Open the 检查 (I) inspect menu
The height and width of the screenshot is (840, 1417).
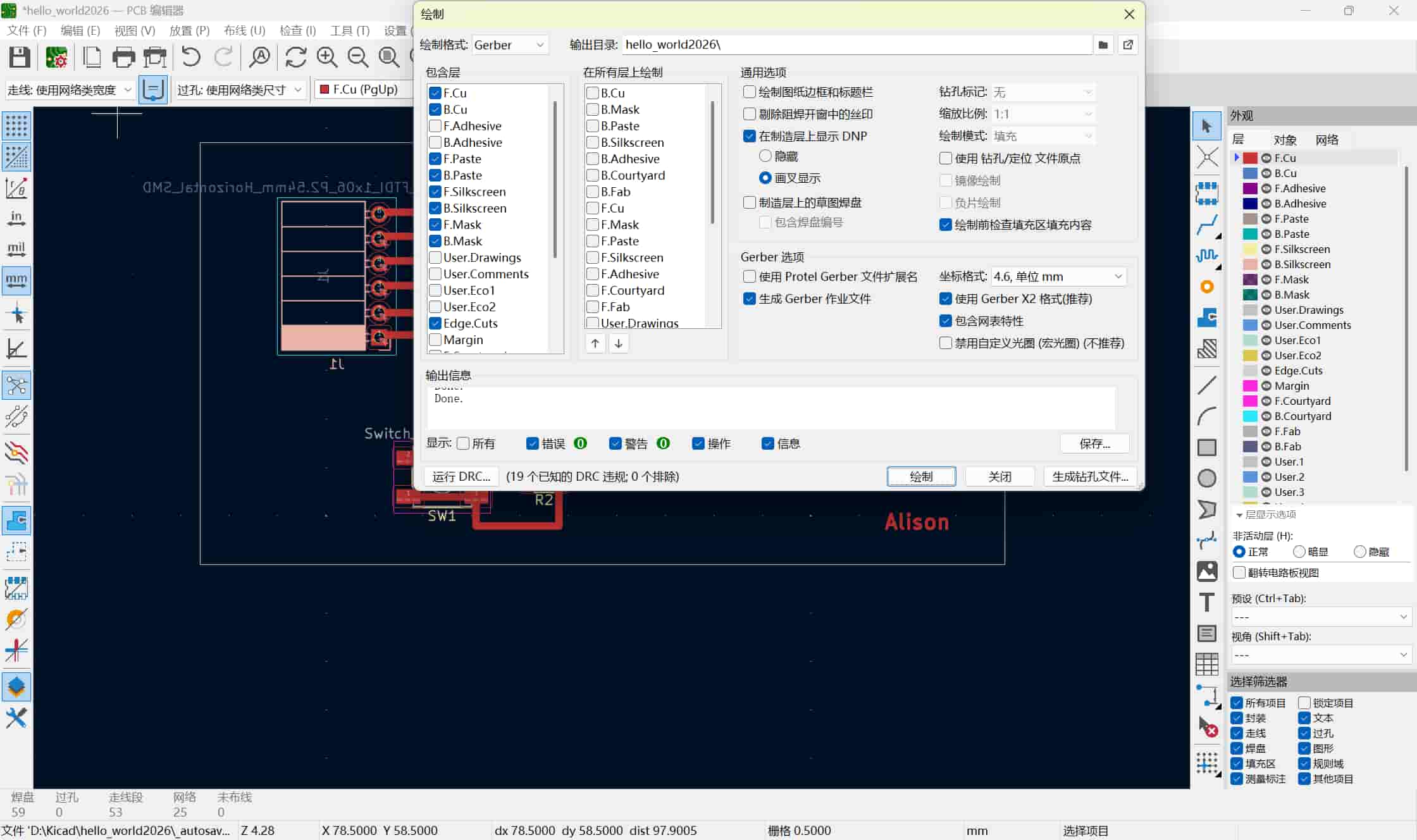click(297, 30)
